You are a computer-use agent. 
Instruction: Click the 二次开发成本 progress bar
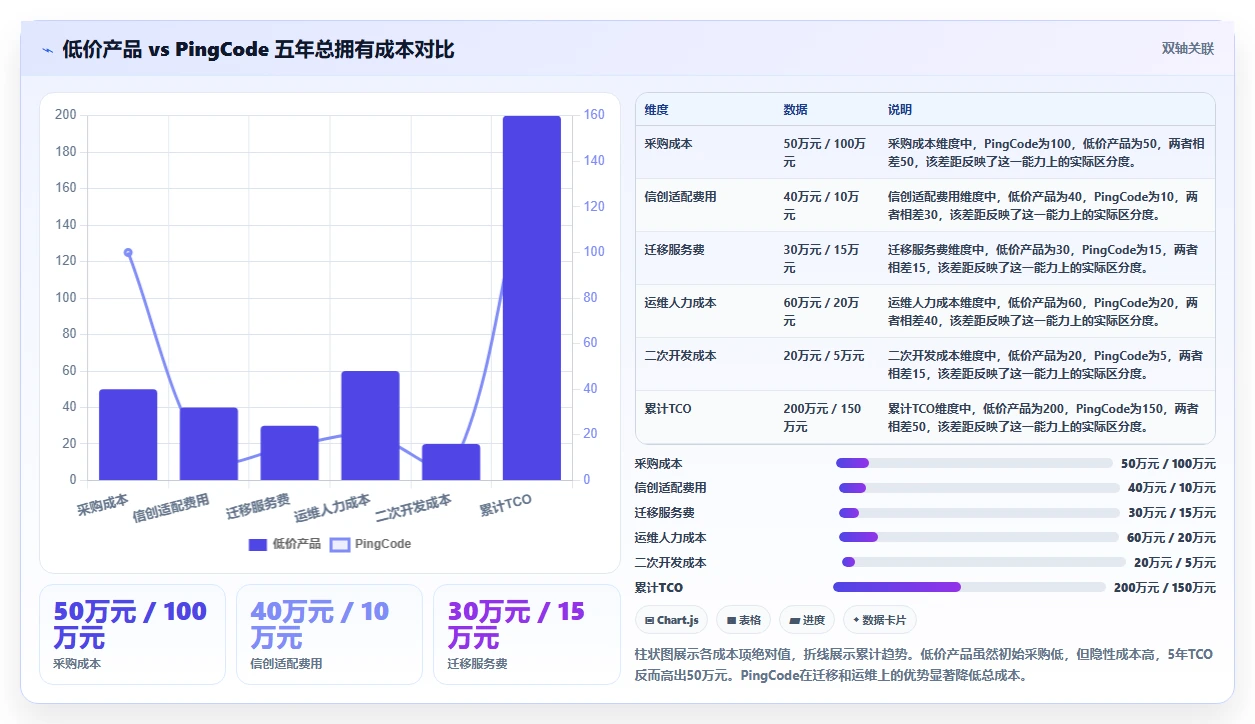984,562
